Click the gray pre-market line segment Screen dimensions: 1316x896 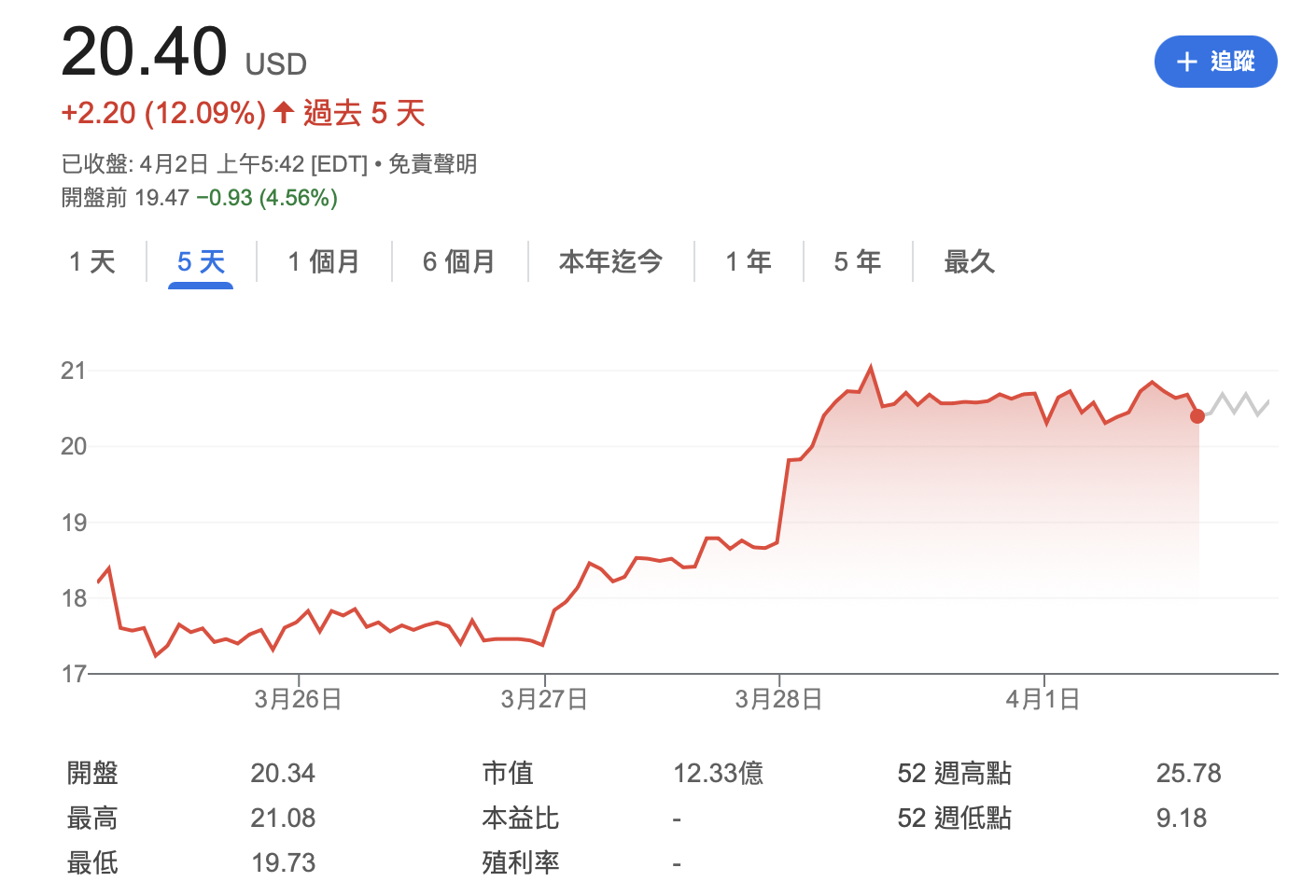coord(1237,404)
